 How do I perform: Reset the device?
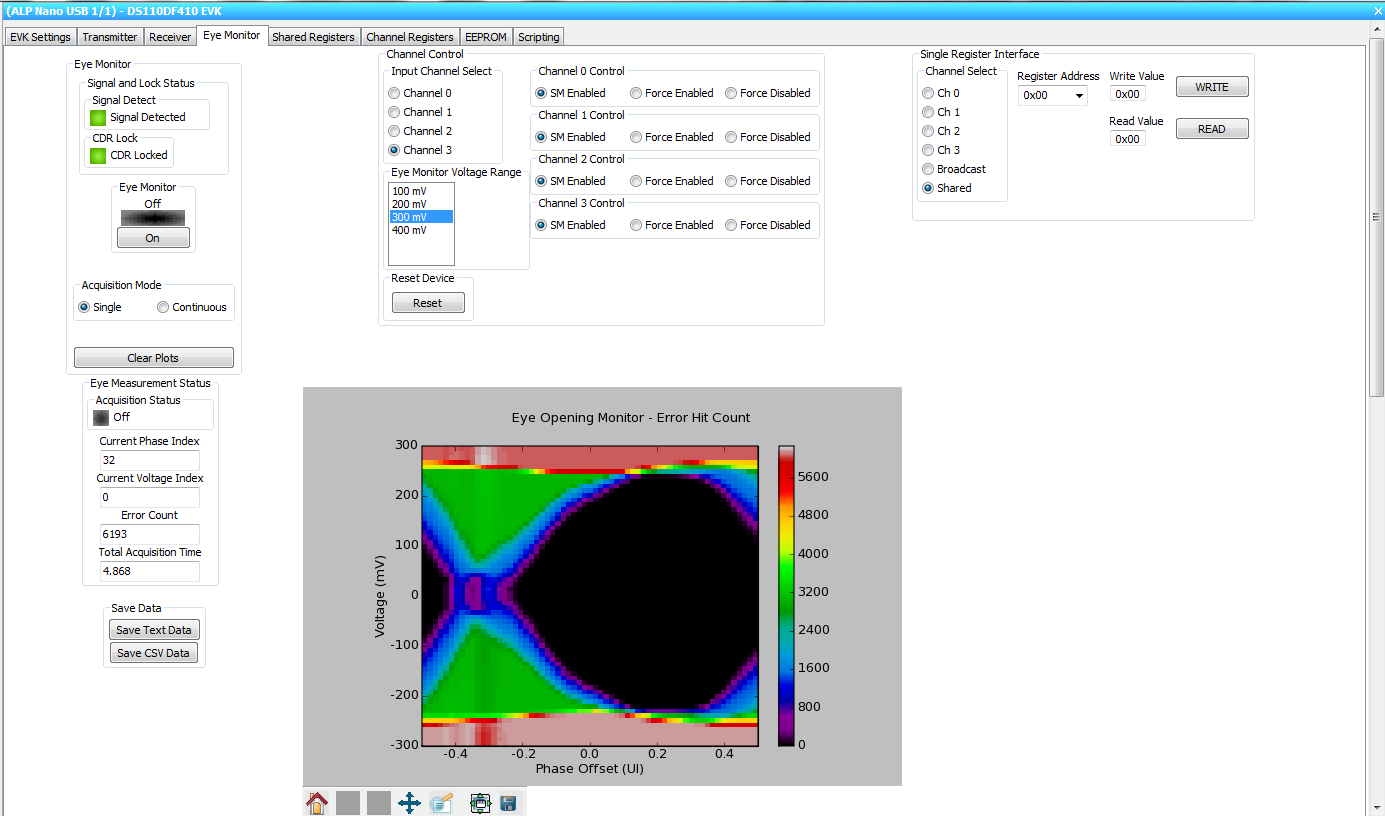(428, 302)
